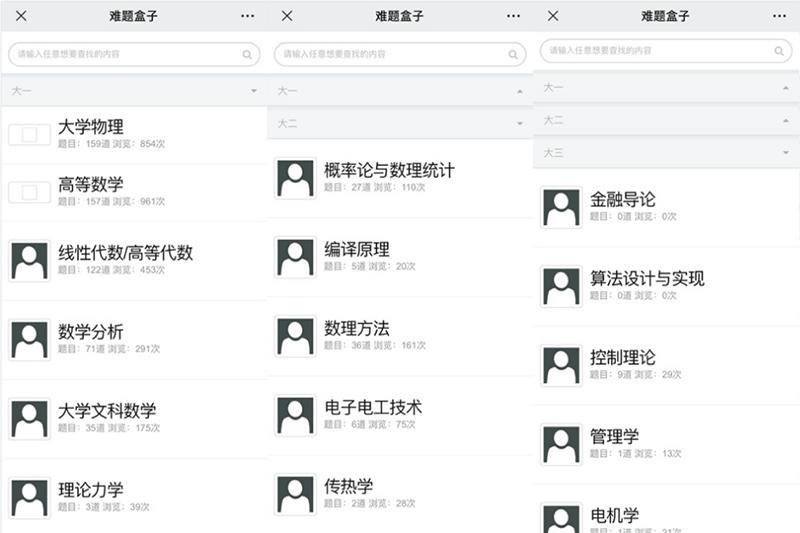
Task: Collapse the 大二 section in middle panel
Action: 400,123
